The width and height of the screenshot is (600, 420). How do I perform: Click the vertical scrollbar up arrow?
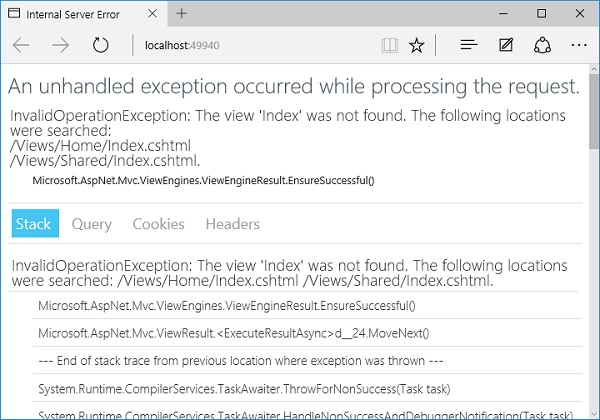click(593, 74)
